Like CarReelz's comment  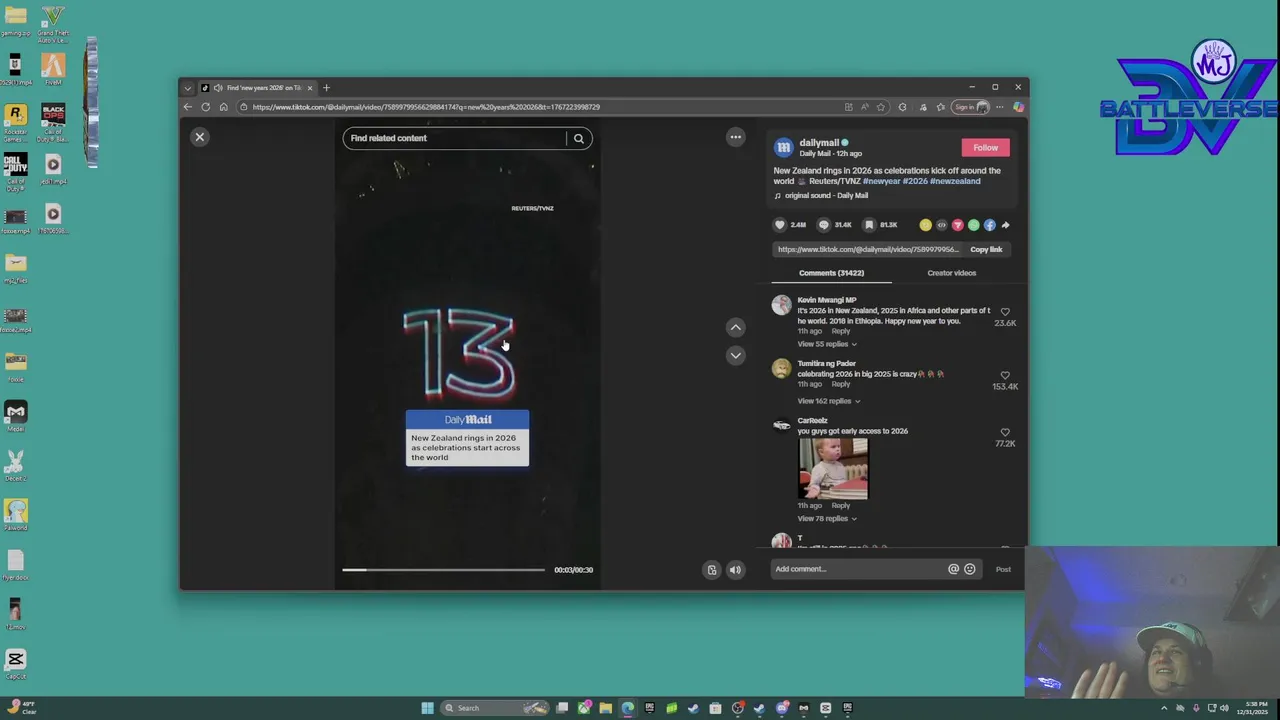pos(1005,432)
